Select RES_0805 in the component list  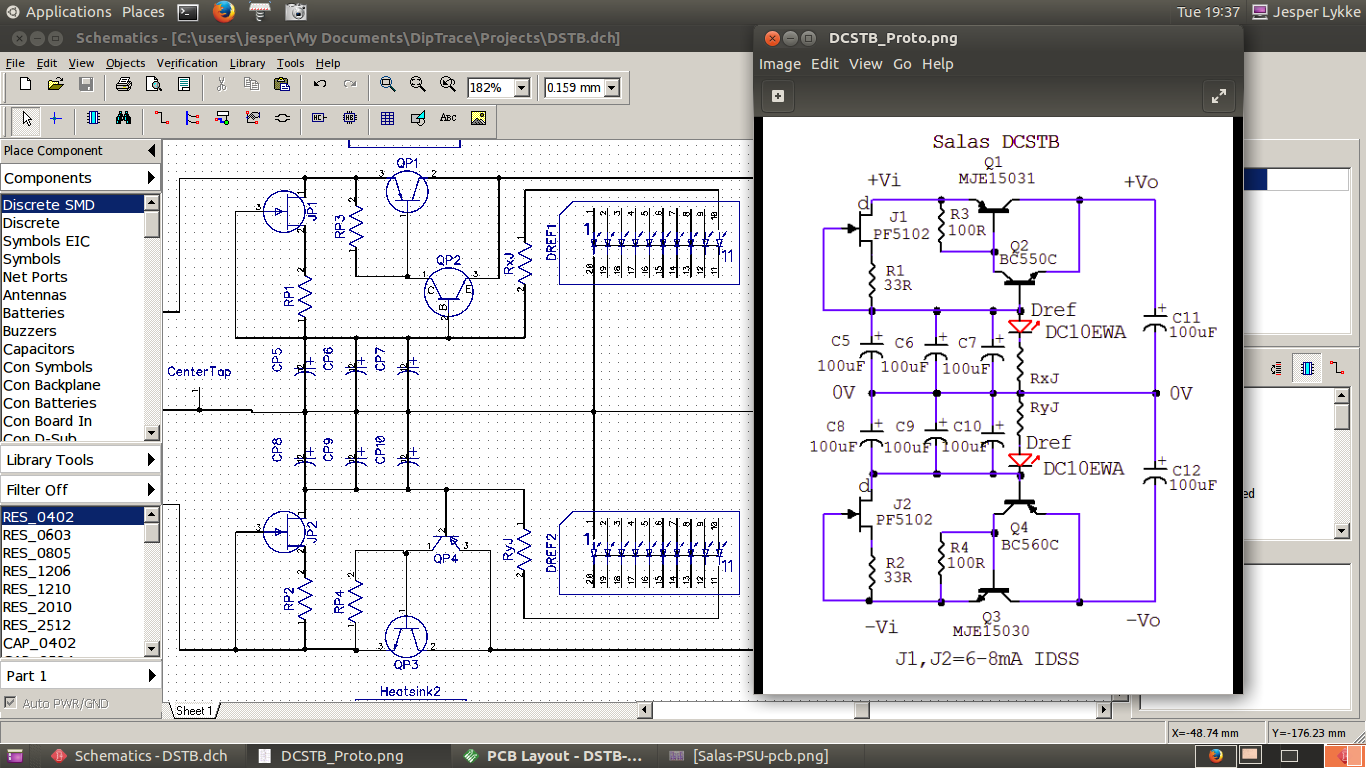click(x=72, y=553)
